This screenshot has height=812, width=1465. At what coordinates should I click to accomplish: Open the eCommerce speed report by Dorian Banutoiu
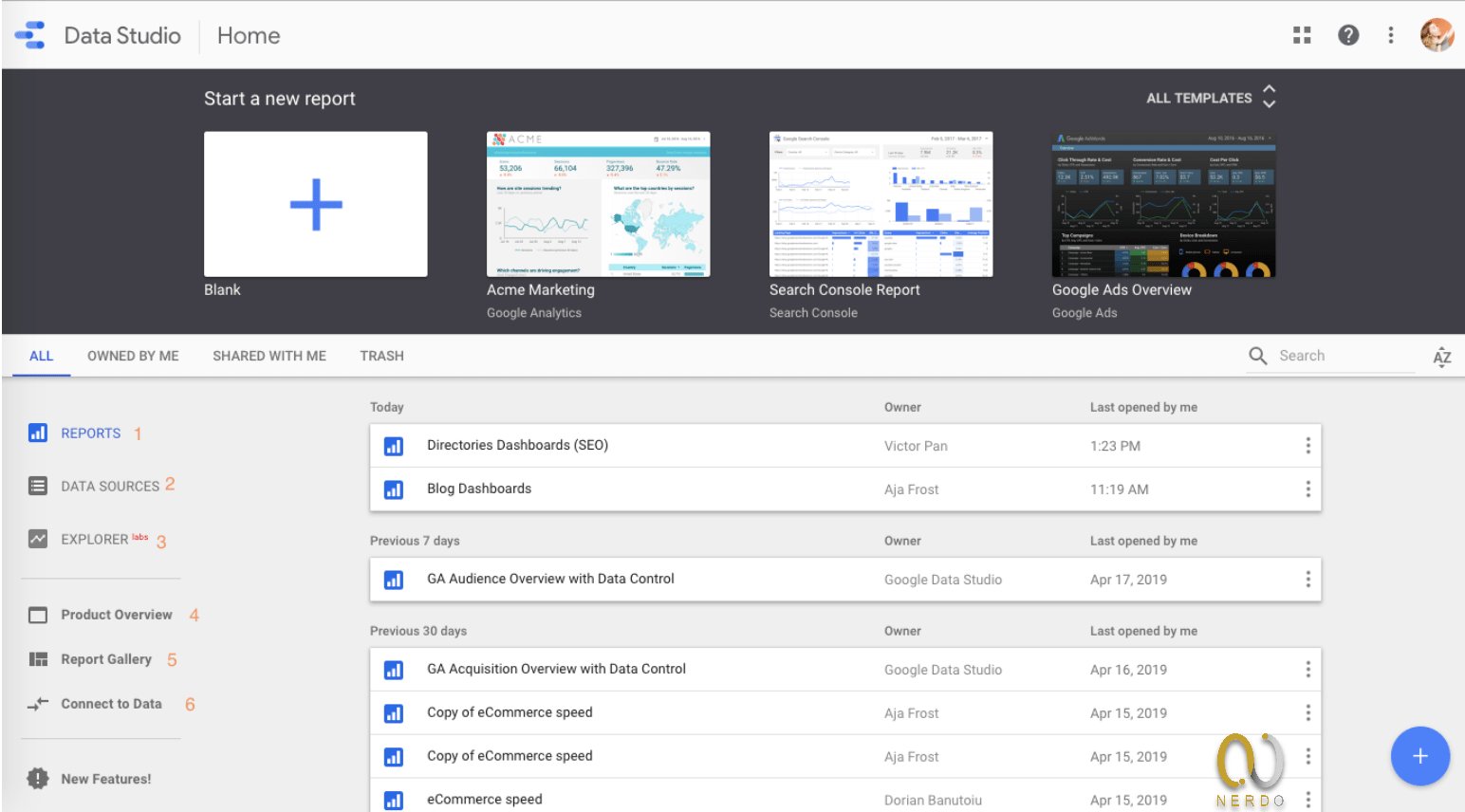coord(485,800)
